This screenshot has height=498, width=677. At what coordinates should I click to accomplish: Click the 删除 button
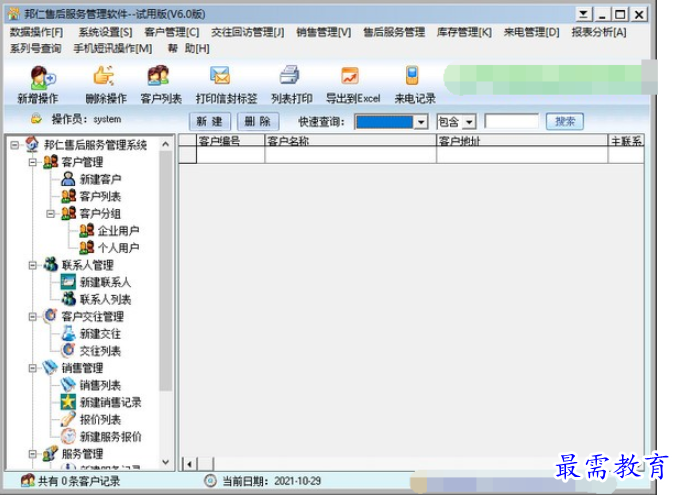point(258,121)
